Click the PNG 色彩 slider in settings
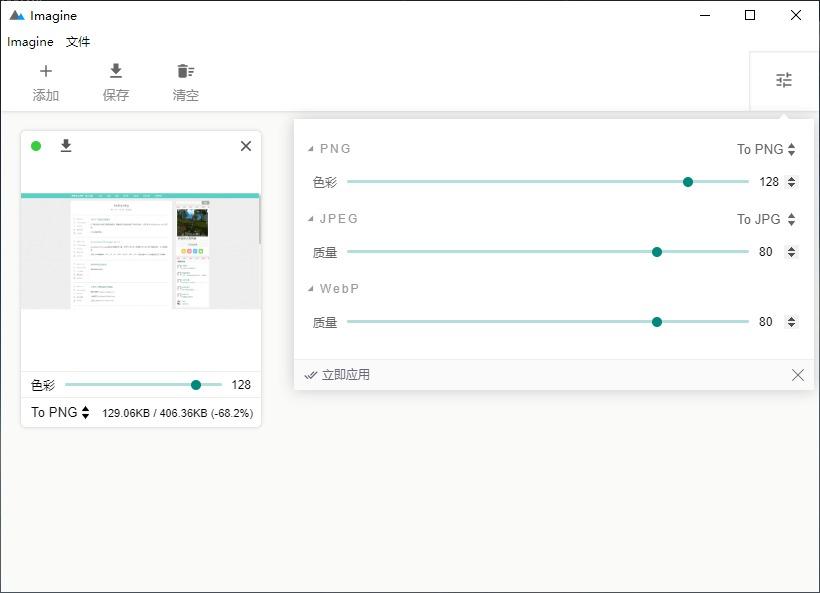The image size is (820, 593). 548,182
